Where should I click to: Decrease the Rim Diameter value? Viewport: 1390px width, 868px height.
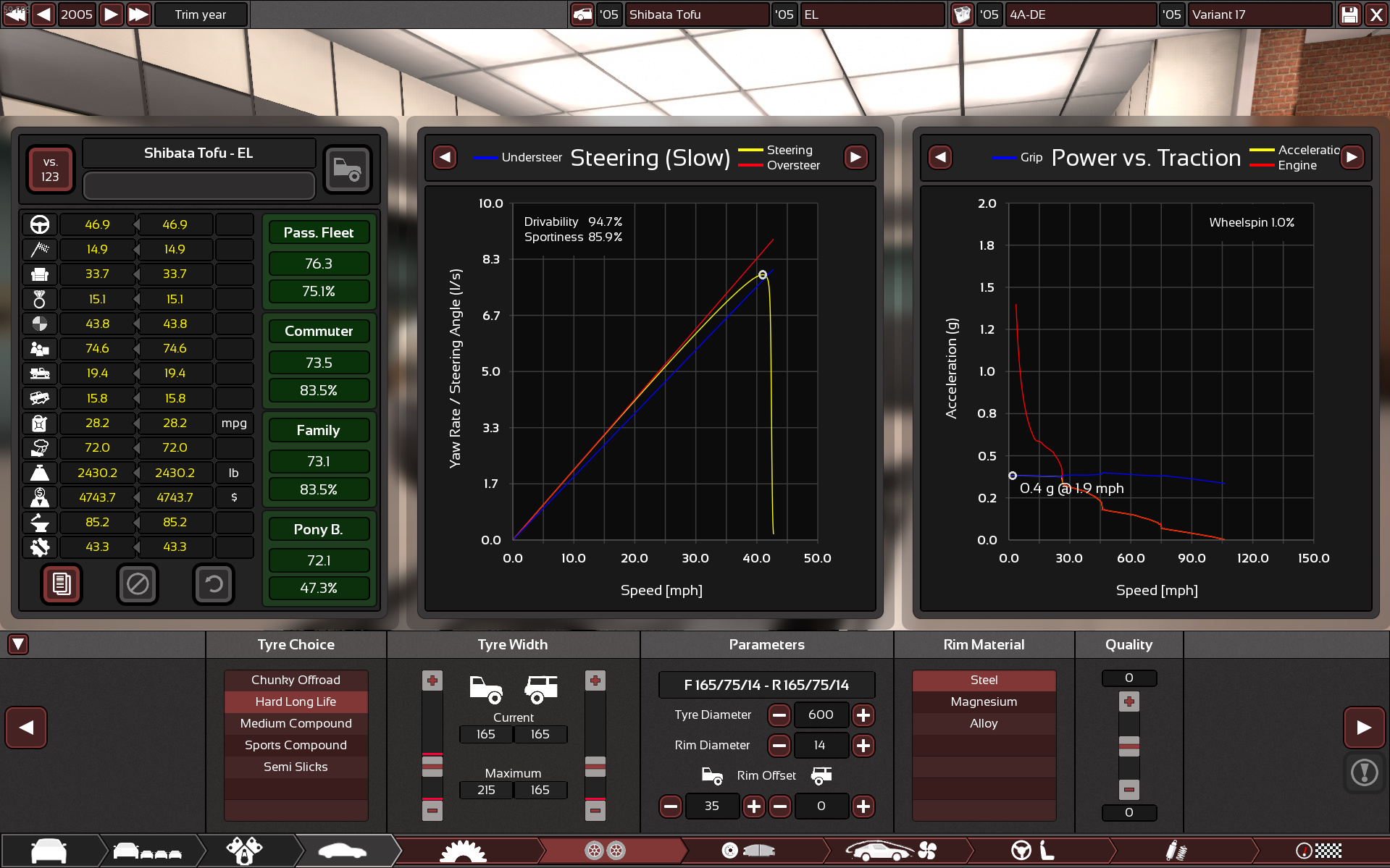tap(779, 746)
